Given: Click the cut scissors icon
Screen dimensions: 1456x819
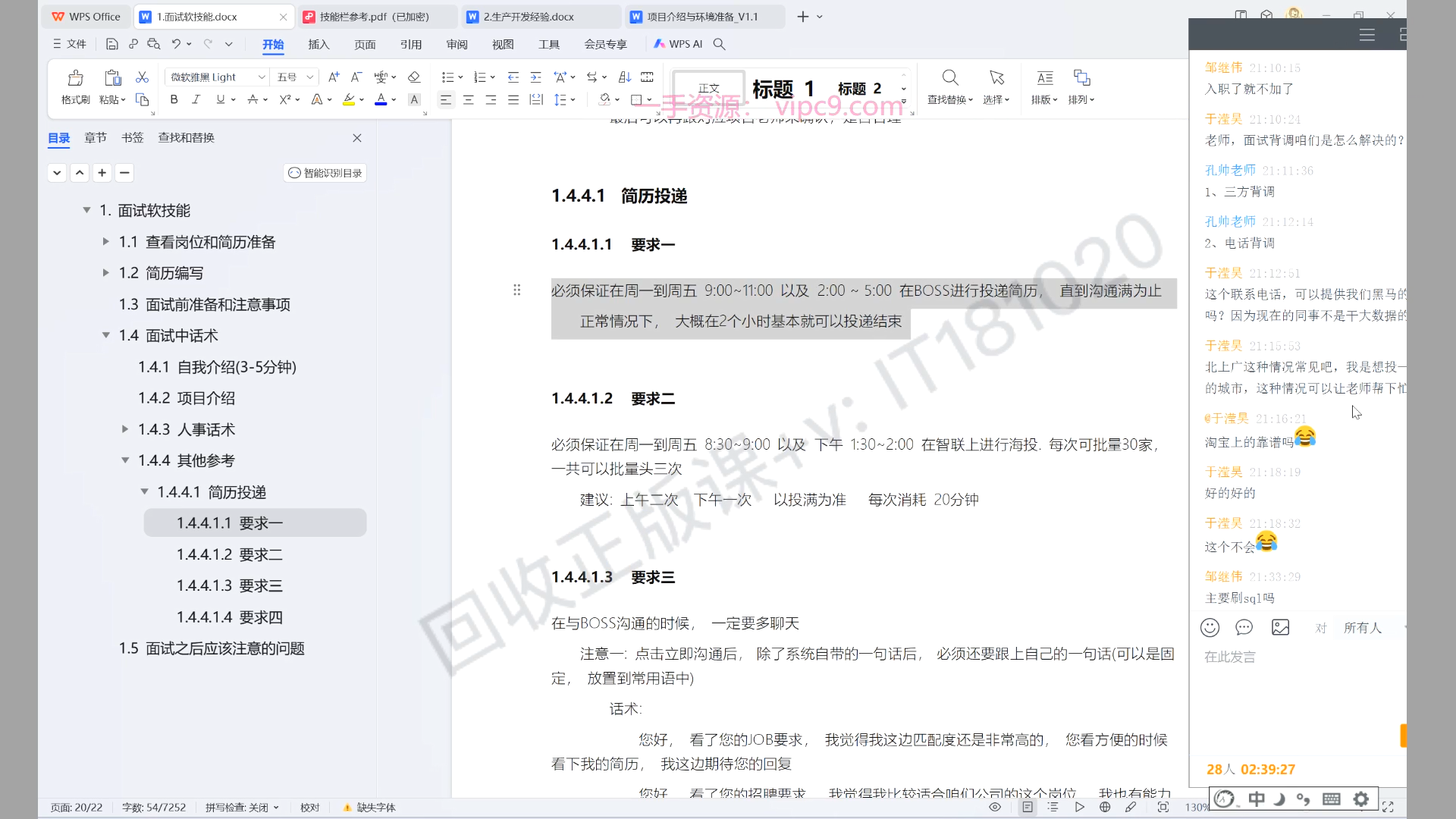Looking at the screenshot, I should (142, 77).
